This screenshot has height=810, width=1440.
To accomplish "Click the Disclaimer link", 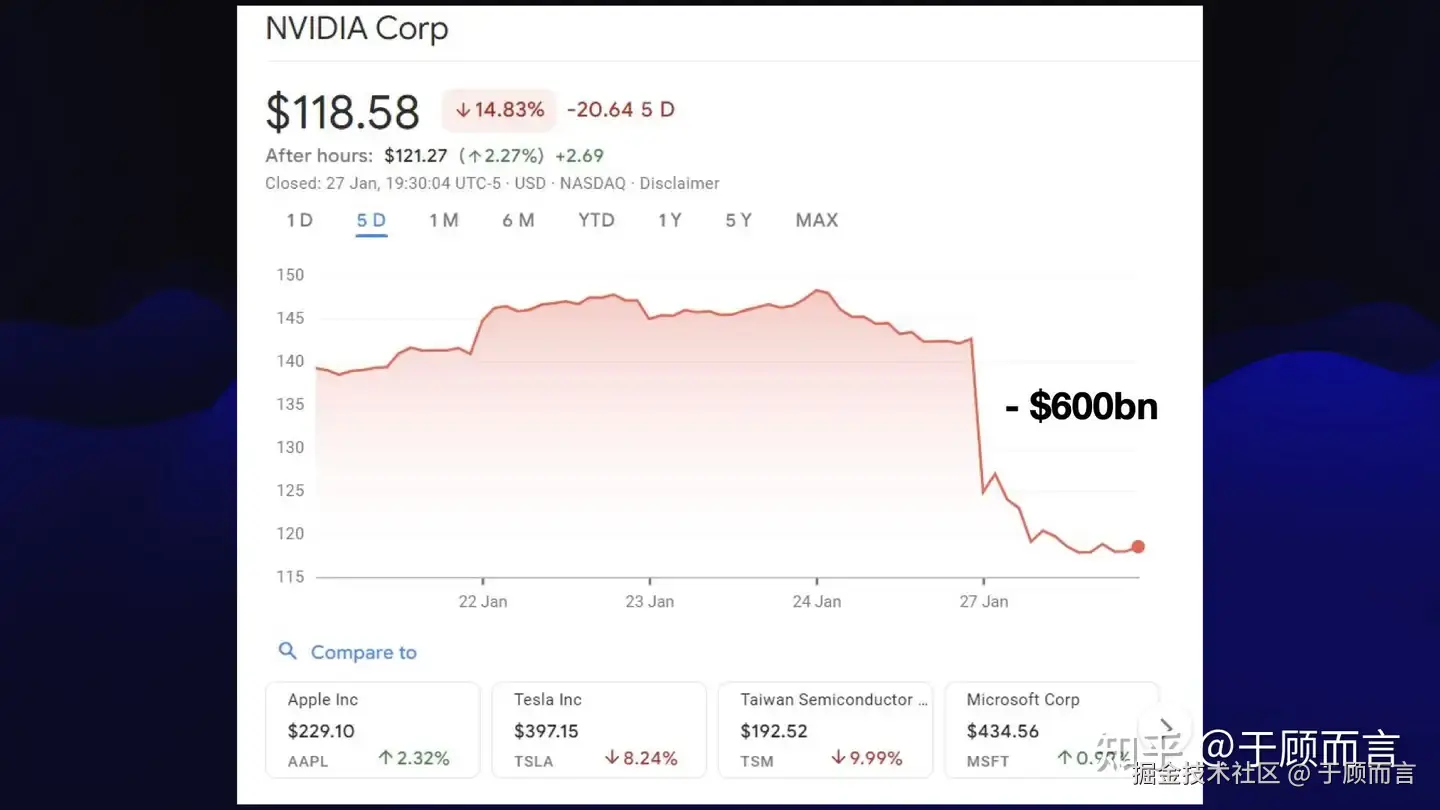I will (x=679, y=184).
